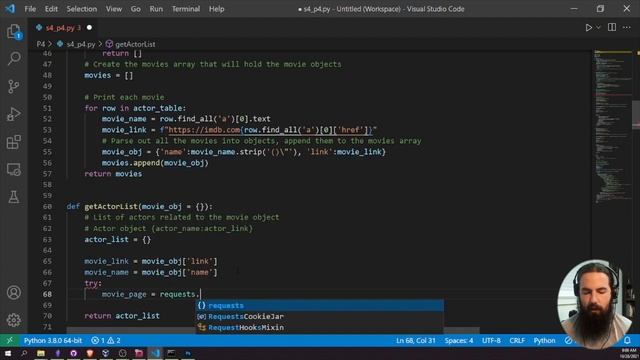
Task: Expand getActorList symbol in breadcrumb
Action: click(x=135, y=44)
